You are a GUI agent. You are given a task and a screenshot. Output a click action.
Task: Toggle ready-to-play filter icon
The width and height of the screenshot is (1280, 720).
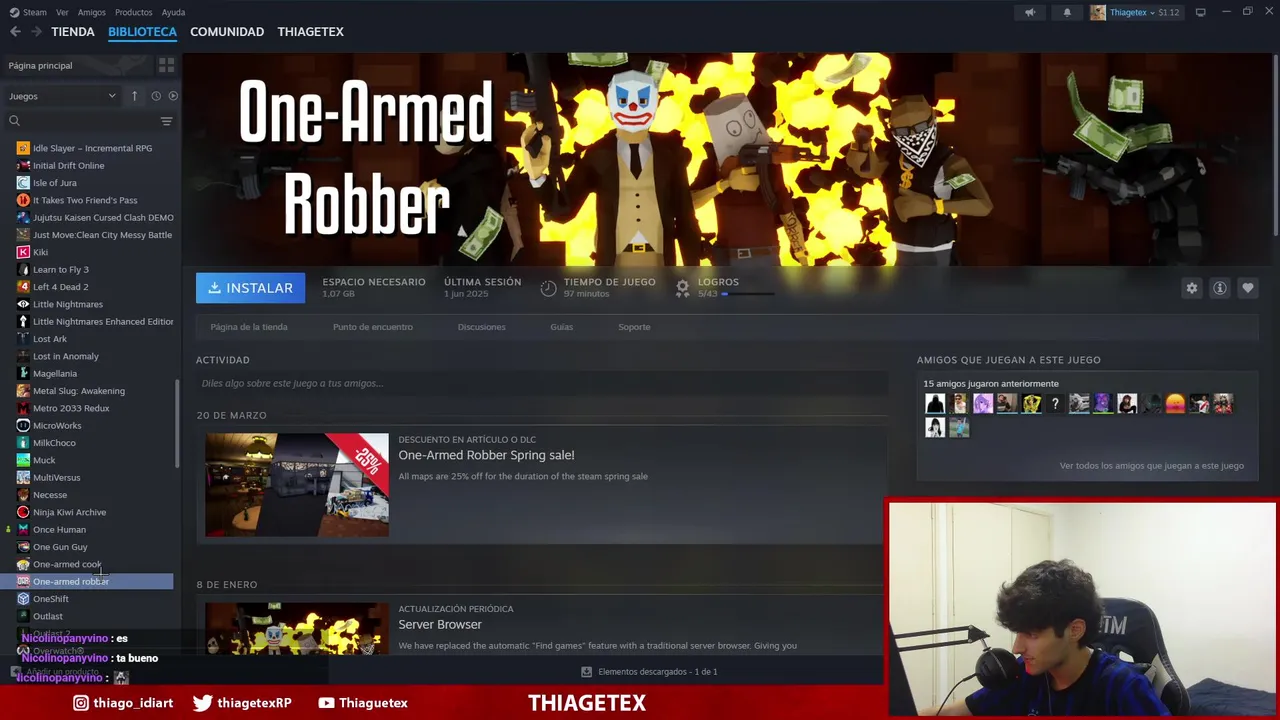(x=173, y=96)
